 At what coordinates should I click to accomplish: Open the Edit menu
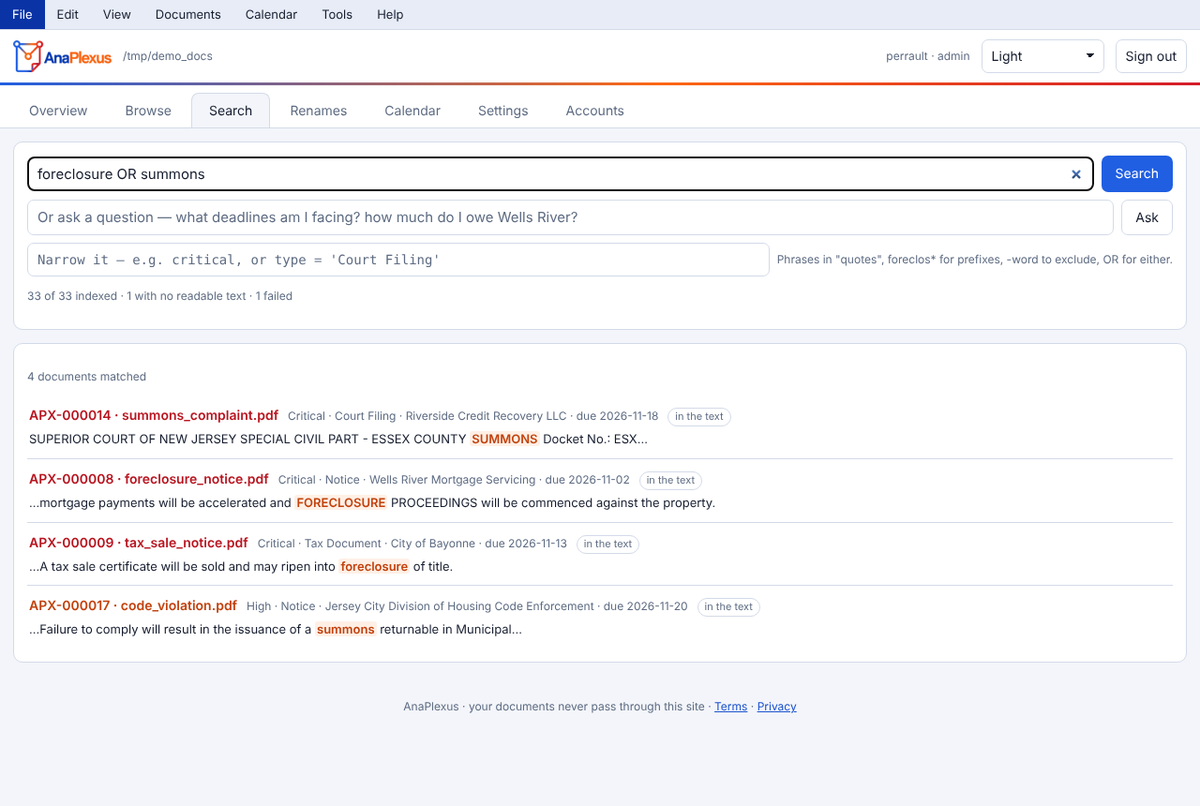click(x=68, y=14)
